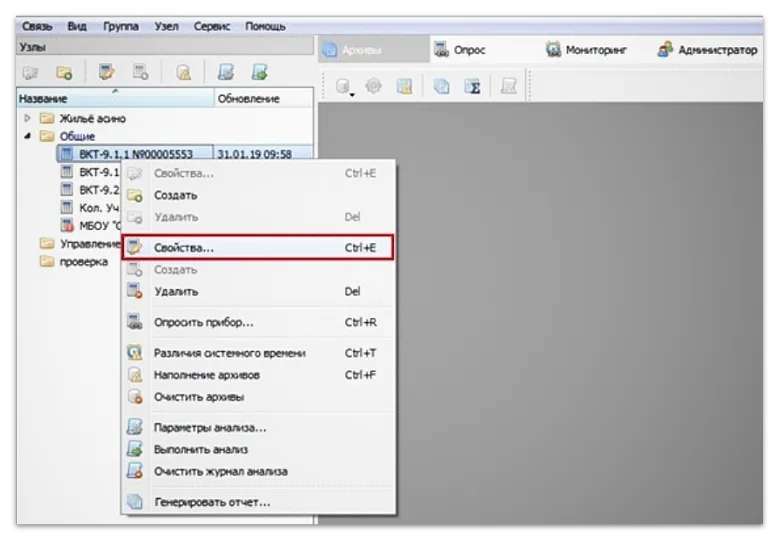Click the Наполнение архивов icon

point(135,375)
